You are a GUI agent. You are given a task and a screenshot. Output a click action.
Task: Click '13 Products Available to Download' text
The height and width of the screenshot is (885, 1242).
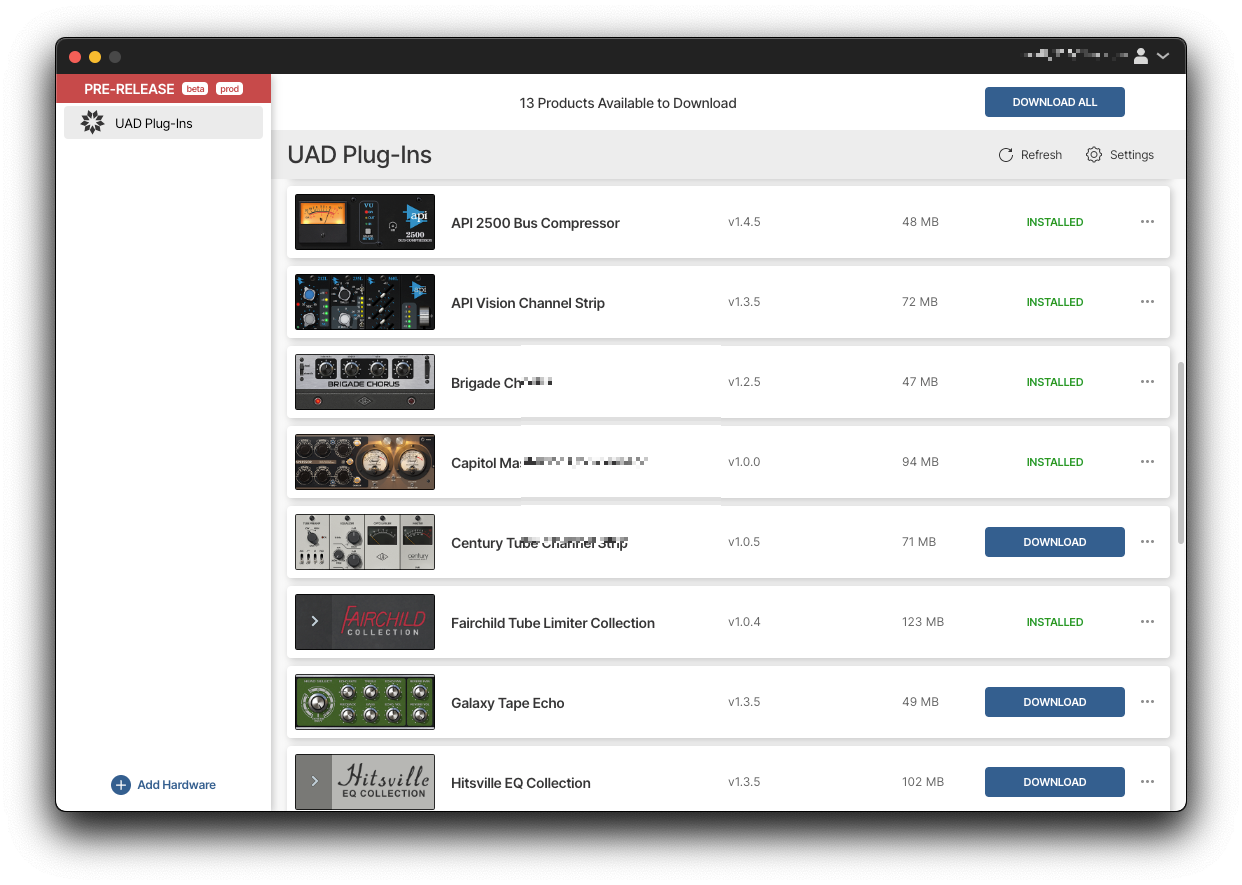pyautogui.click(x=628, y=103)
